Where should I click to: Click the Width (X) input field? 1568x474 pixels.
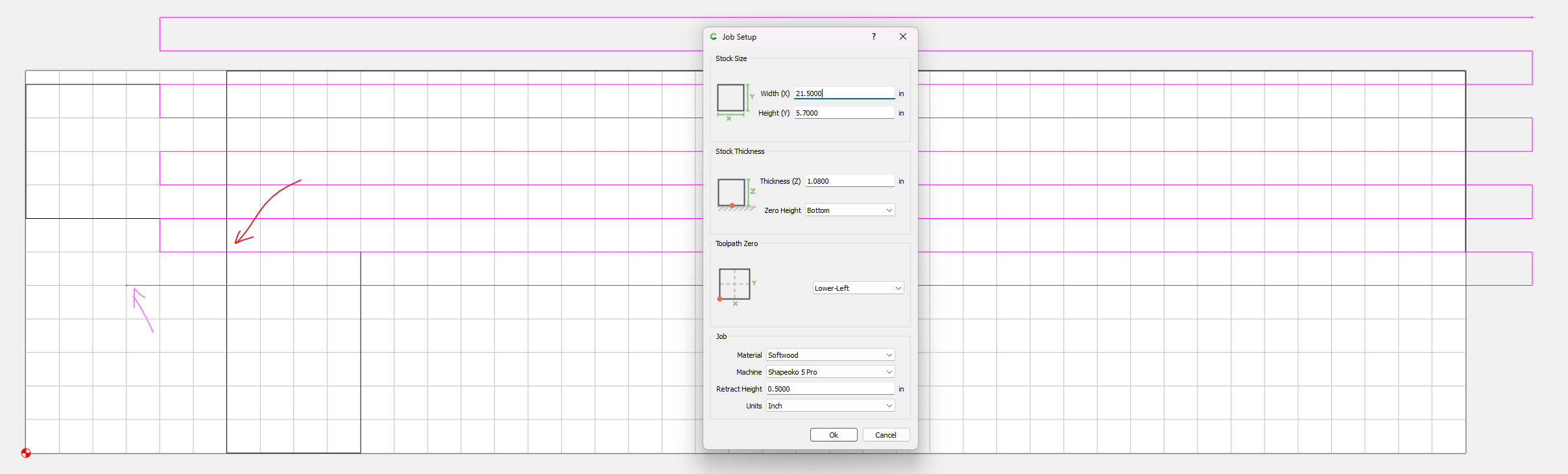(x=843, y=94)
